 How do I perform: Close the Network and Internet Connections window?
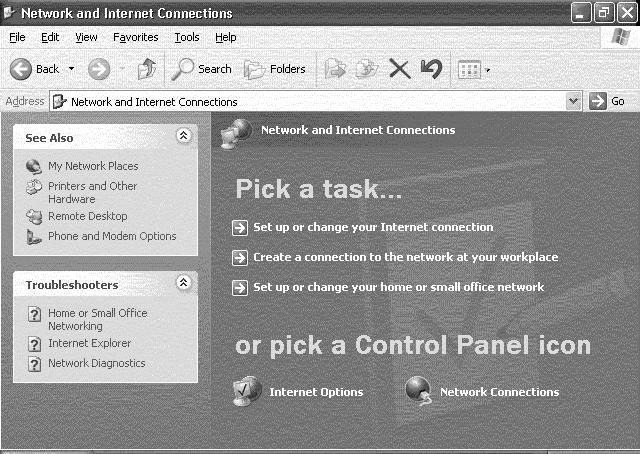click(x=627, y=13)
